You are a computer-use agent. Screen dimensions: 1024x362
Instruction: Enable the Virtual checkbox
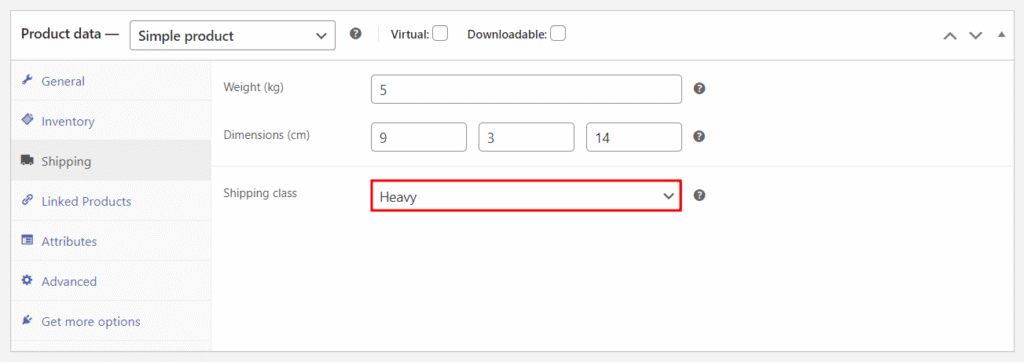pos(440,33)
